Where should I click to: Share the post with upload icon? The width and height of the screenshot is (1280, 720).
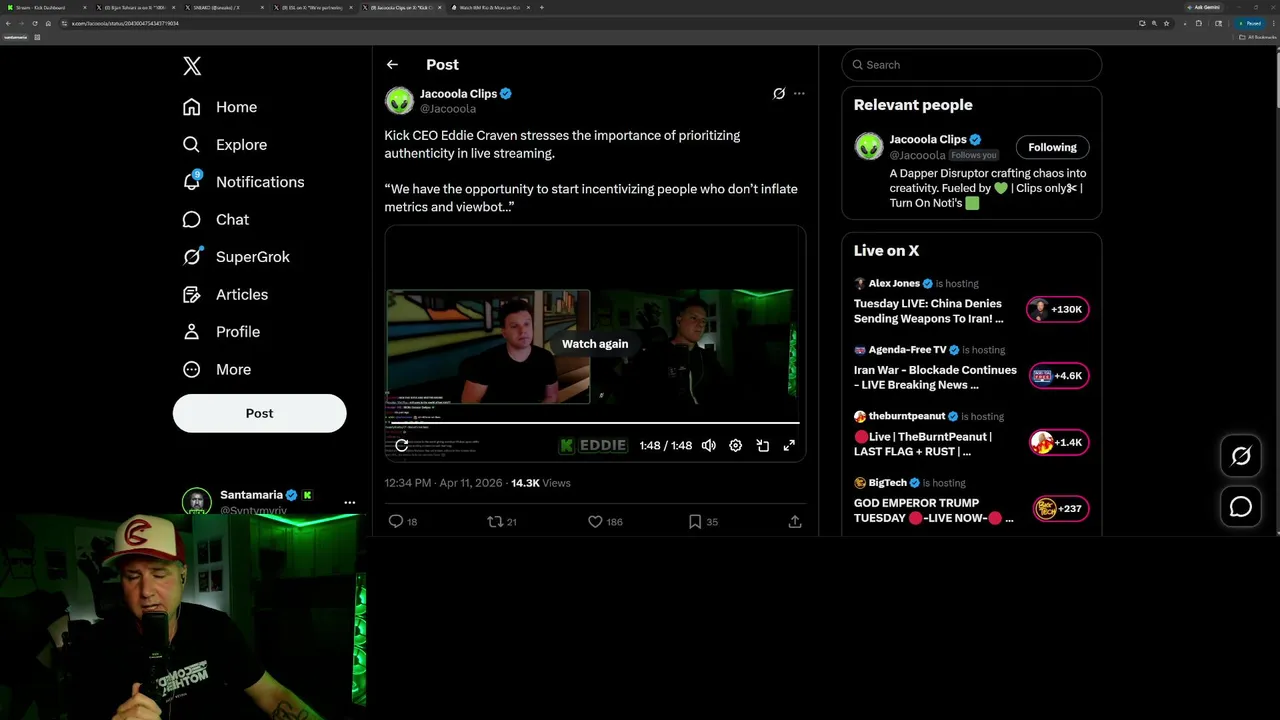[795, 521]
